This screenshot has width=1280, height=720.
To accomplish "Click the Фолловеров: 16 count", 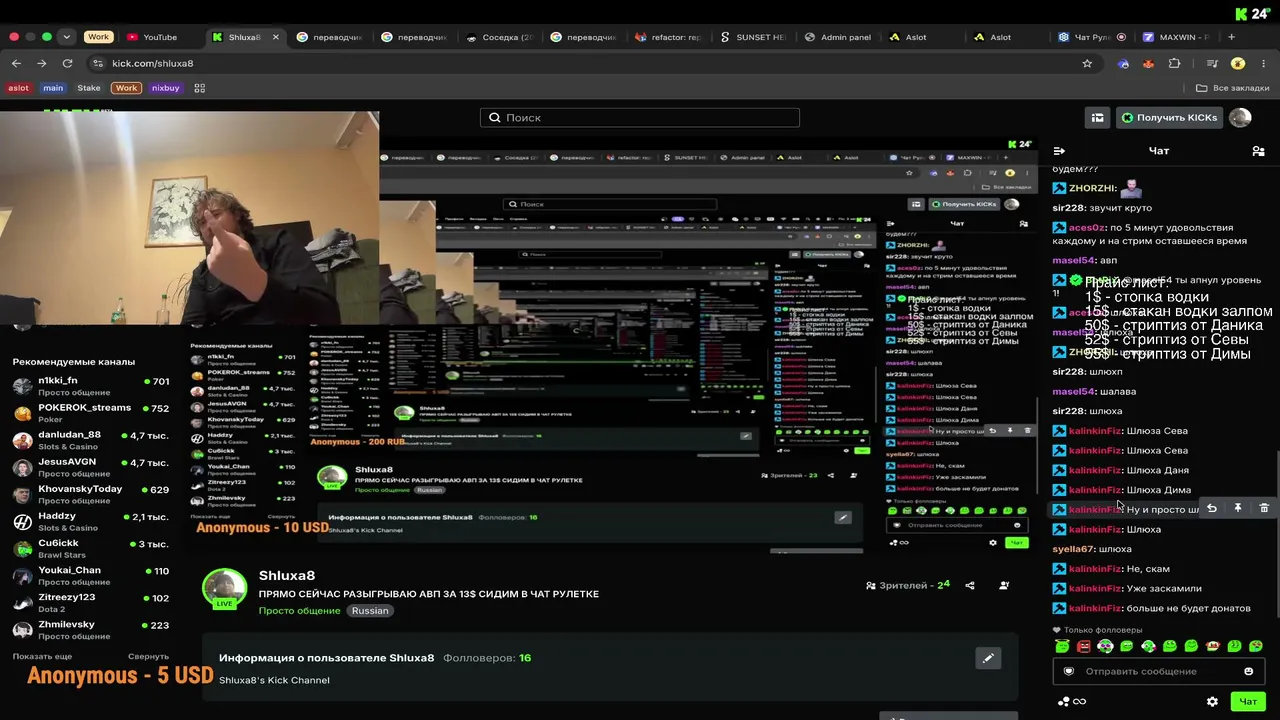I will point(487,658).
